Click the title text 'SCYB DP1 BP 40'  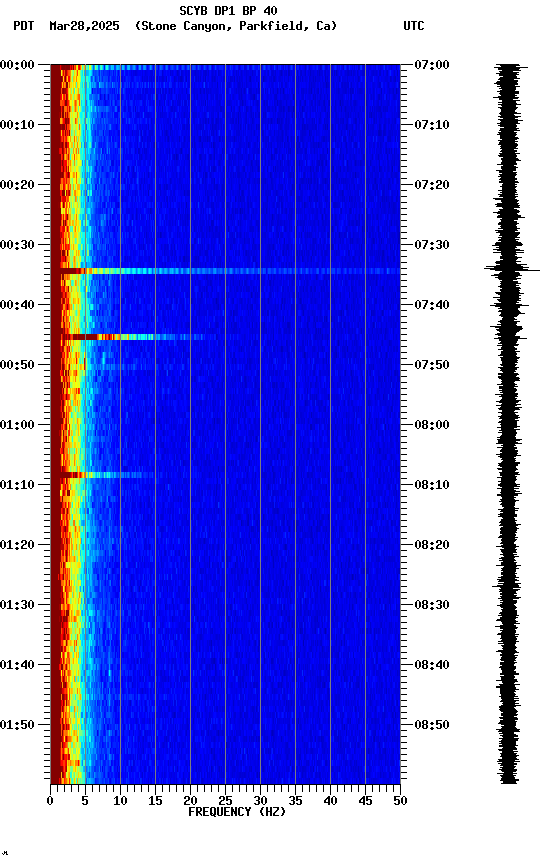(228, 11)
